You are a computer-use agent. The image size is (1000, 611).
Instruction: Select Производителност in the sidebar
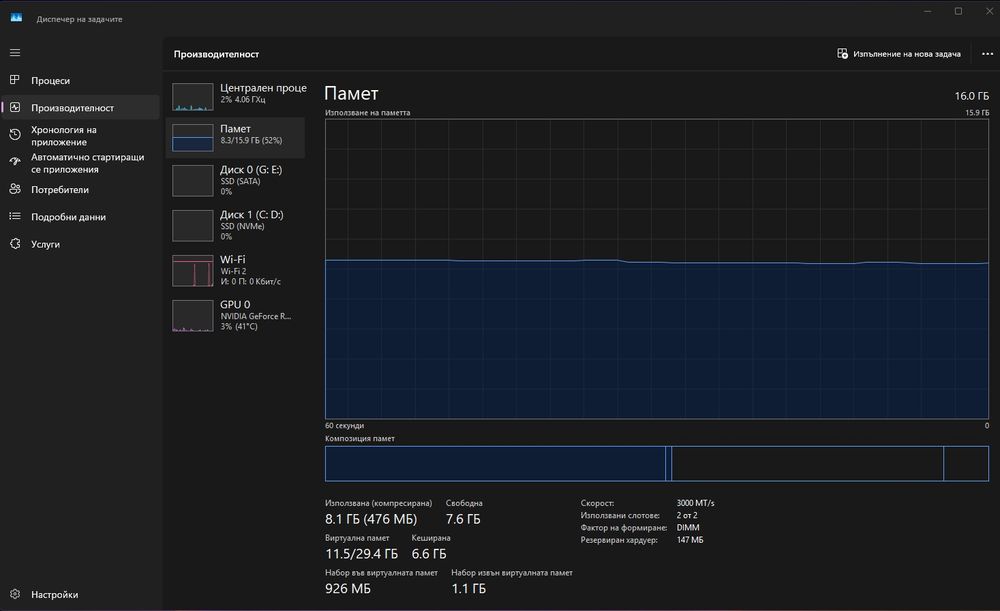[x=80, y=108]
